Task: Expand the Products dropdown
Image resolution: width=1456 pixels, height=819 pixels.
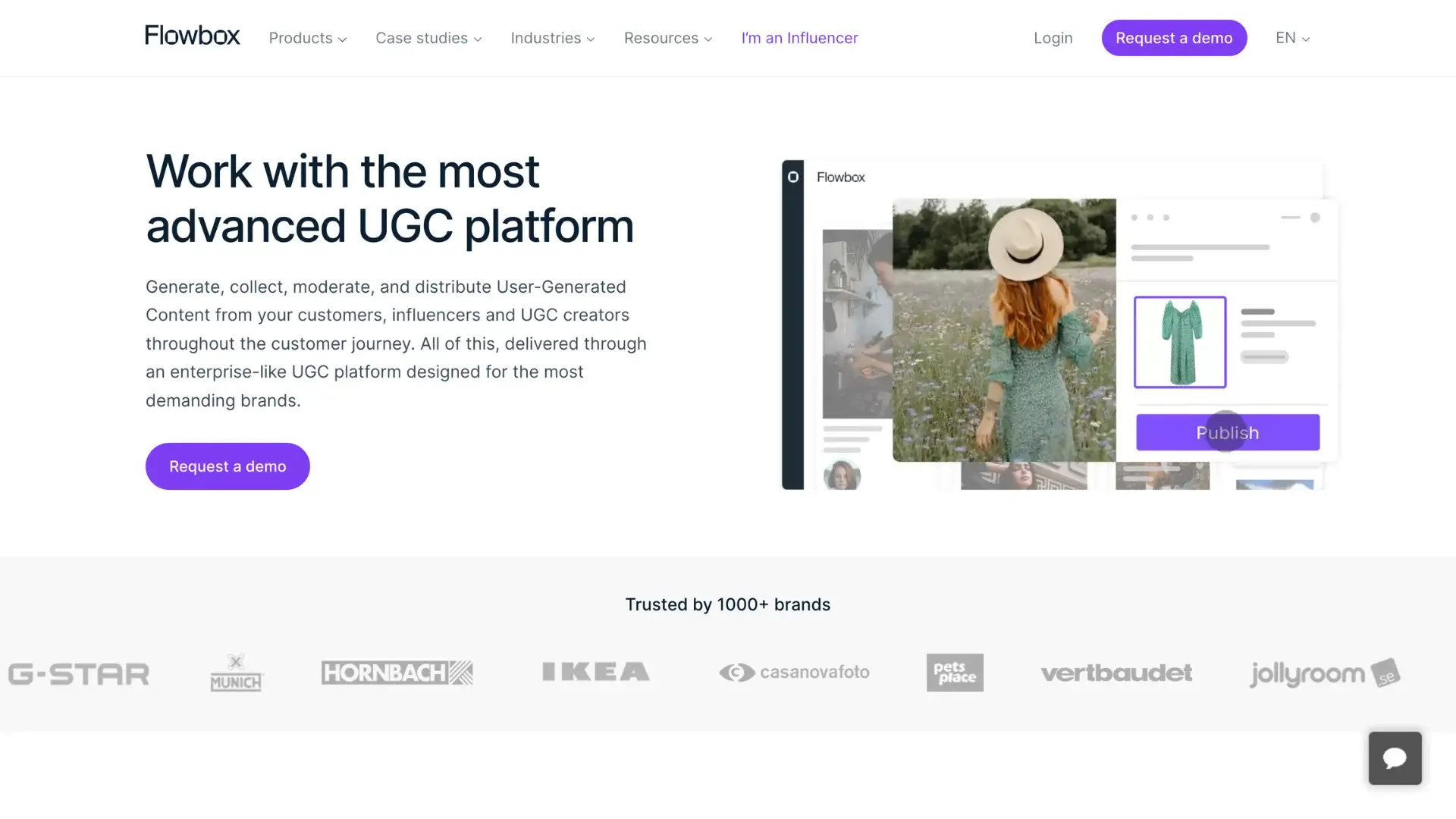Action: pos(306,38)
